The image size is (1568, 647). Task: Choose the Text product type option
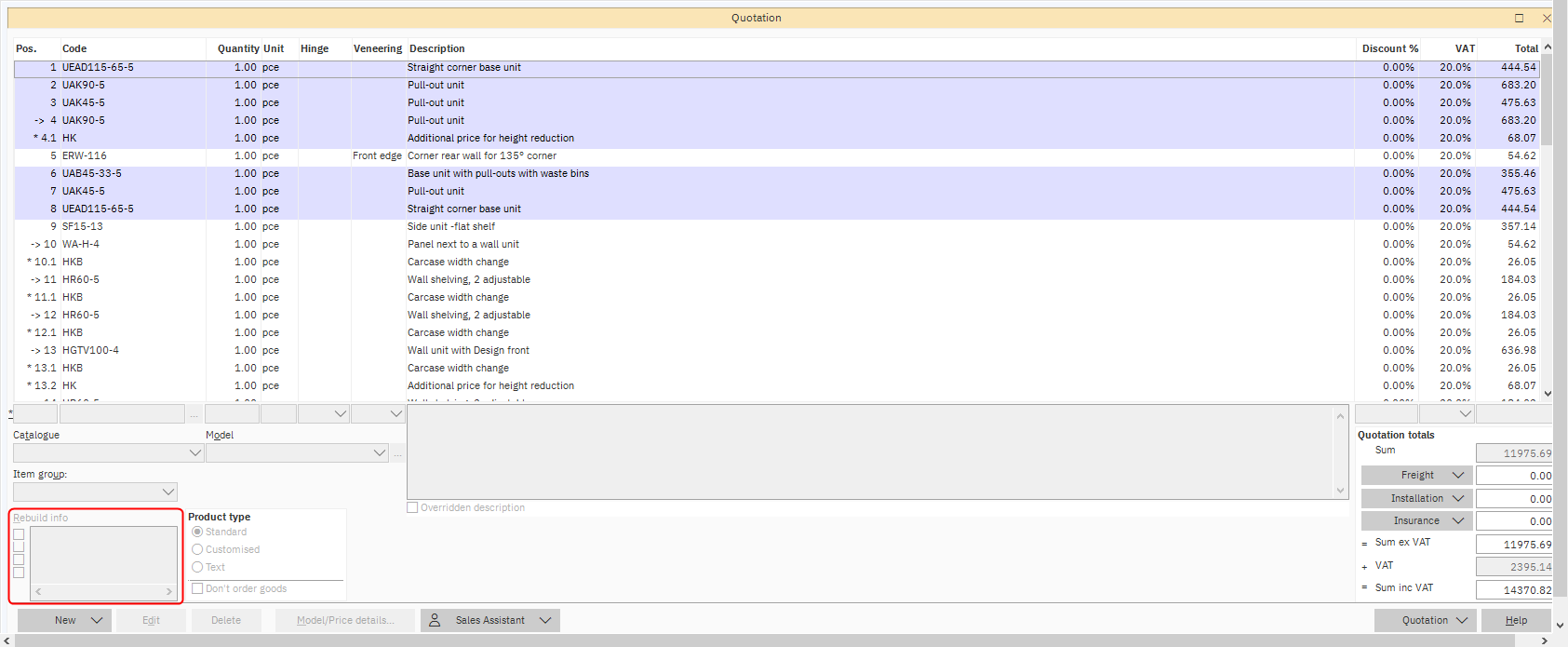coord(197,567)
